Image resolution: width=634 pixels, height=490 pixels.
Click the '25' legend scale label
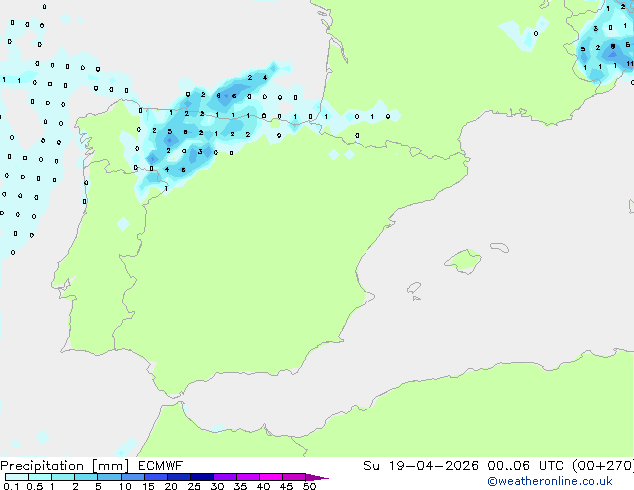(194, 486)
